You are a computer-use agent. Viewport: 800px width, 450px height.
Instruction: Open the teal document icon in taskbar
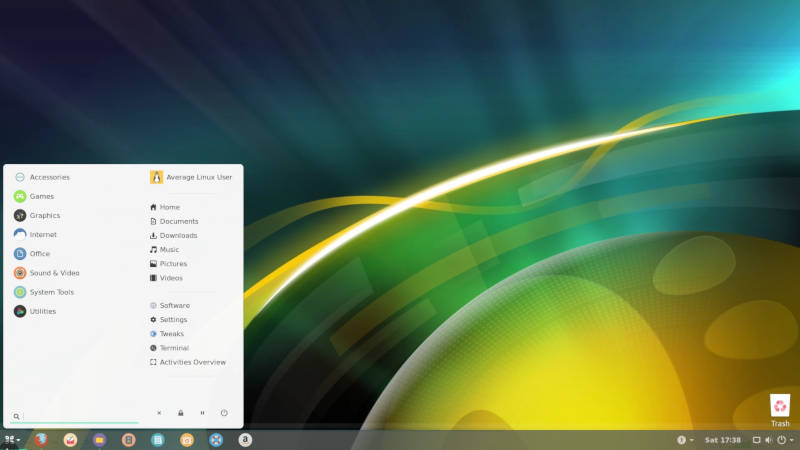point(158,440)
